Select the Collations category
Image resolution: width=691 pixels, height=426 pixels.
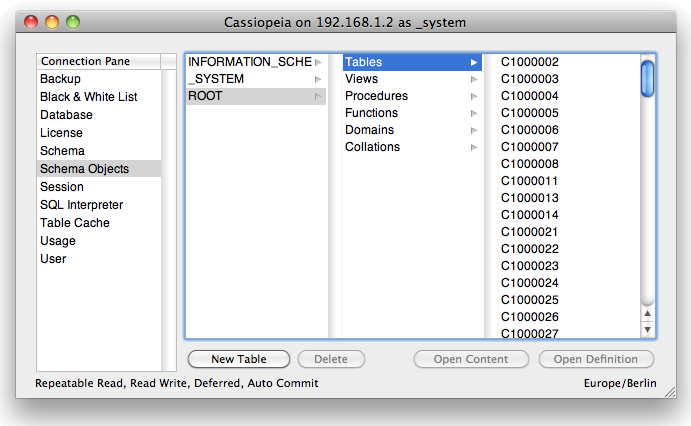372,147
